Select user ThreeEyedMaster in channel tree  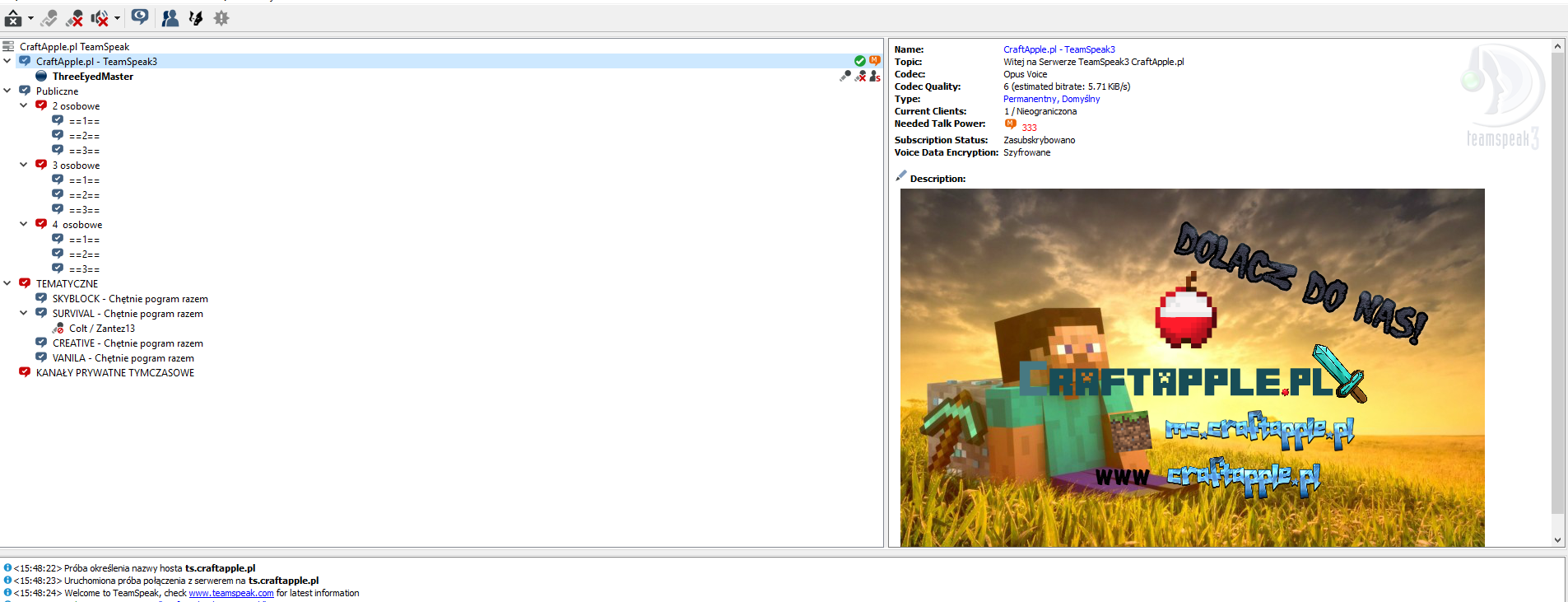point(92,77)
